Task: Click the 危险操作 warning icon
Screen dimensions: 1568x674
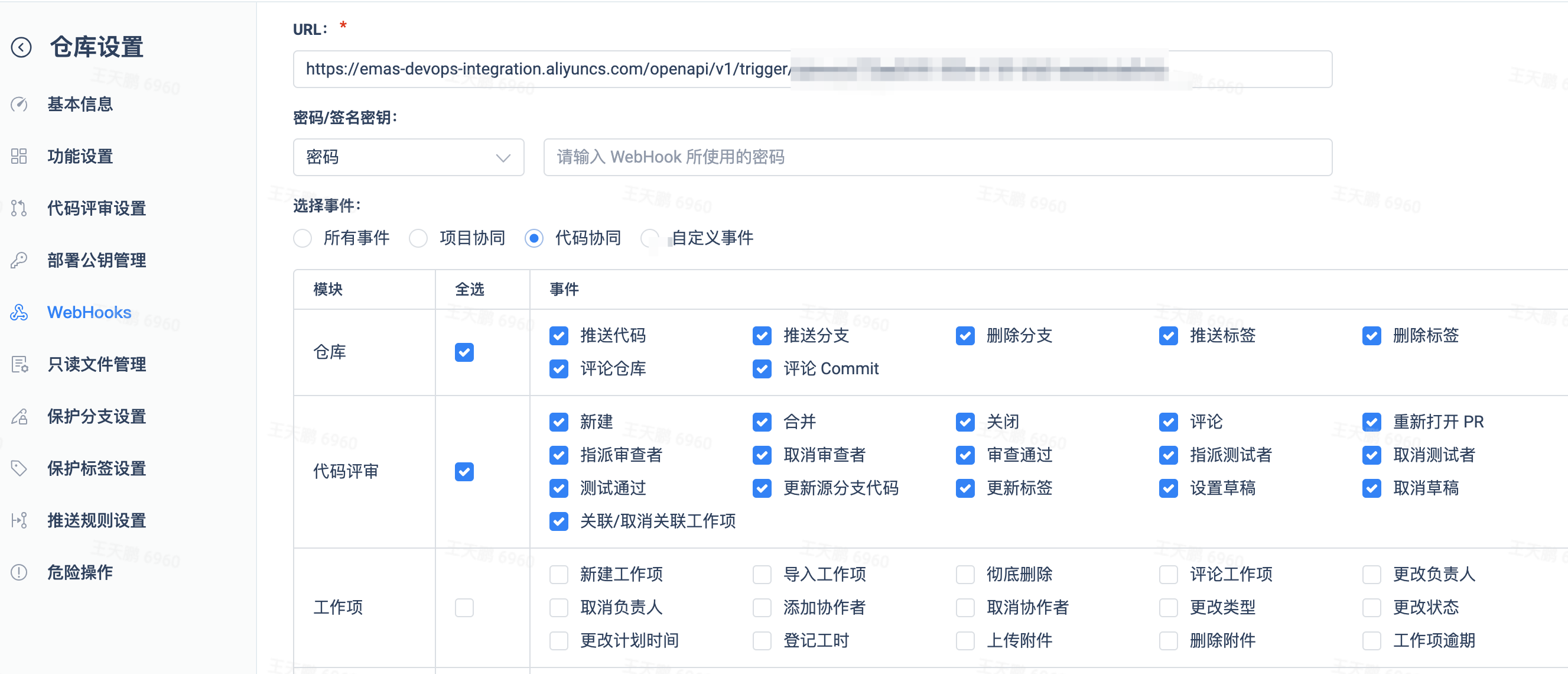Action: point(19,572)
